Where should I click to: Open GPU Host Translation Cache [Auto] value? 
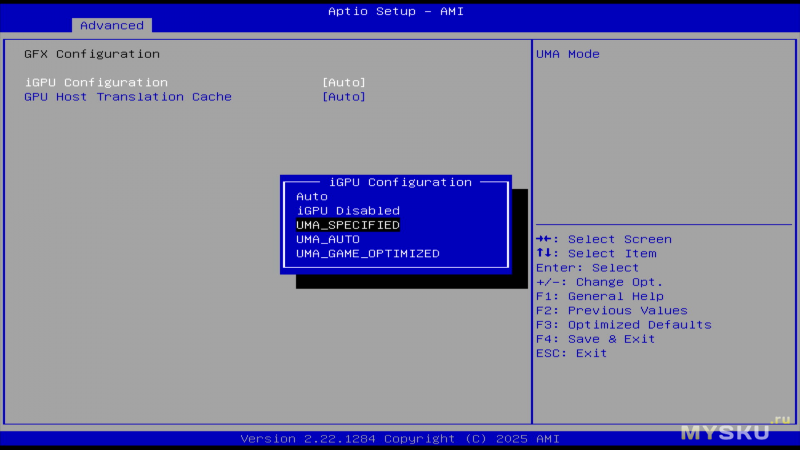click(x=344, y=97)
